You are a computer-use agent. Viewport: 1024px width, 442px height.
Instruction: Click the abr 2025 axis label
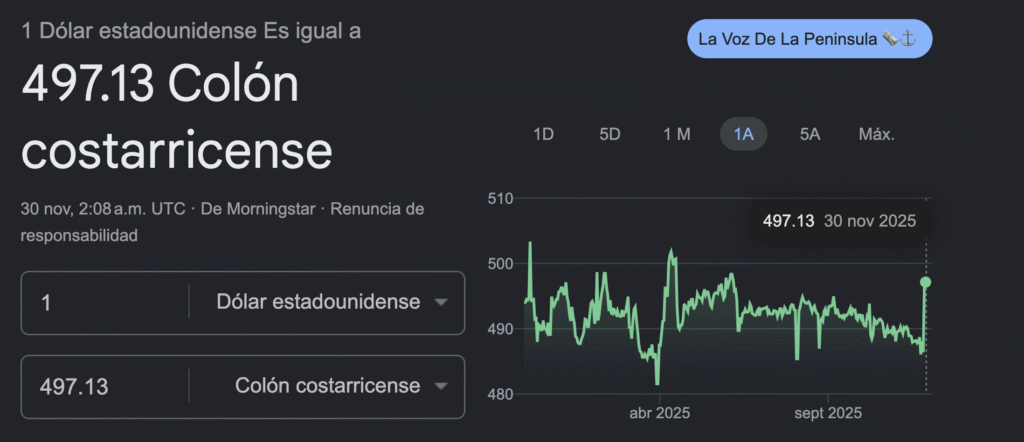click(659, 413)
